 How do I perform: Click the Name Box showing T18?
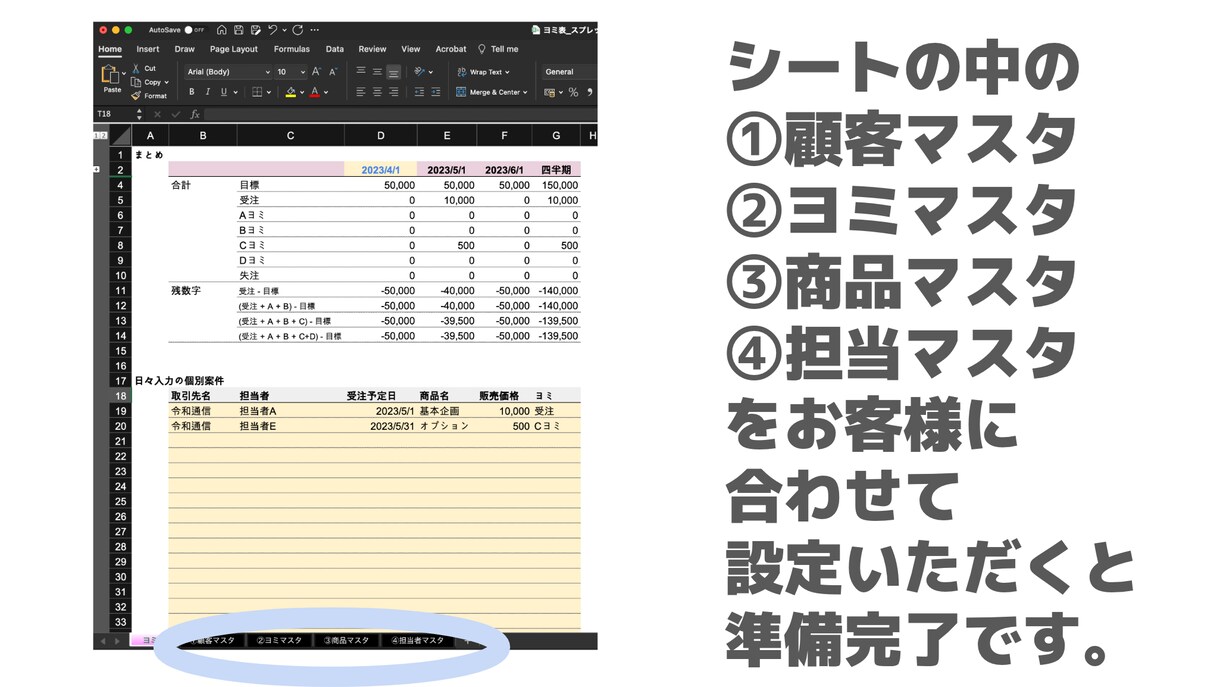[114, 114]
